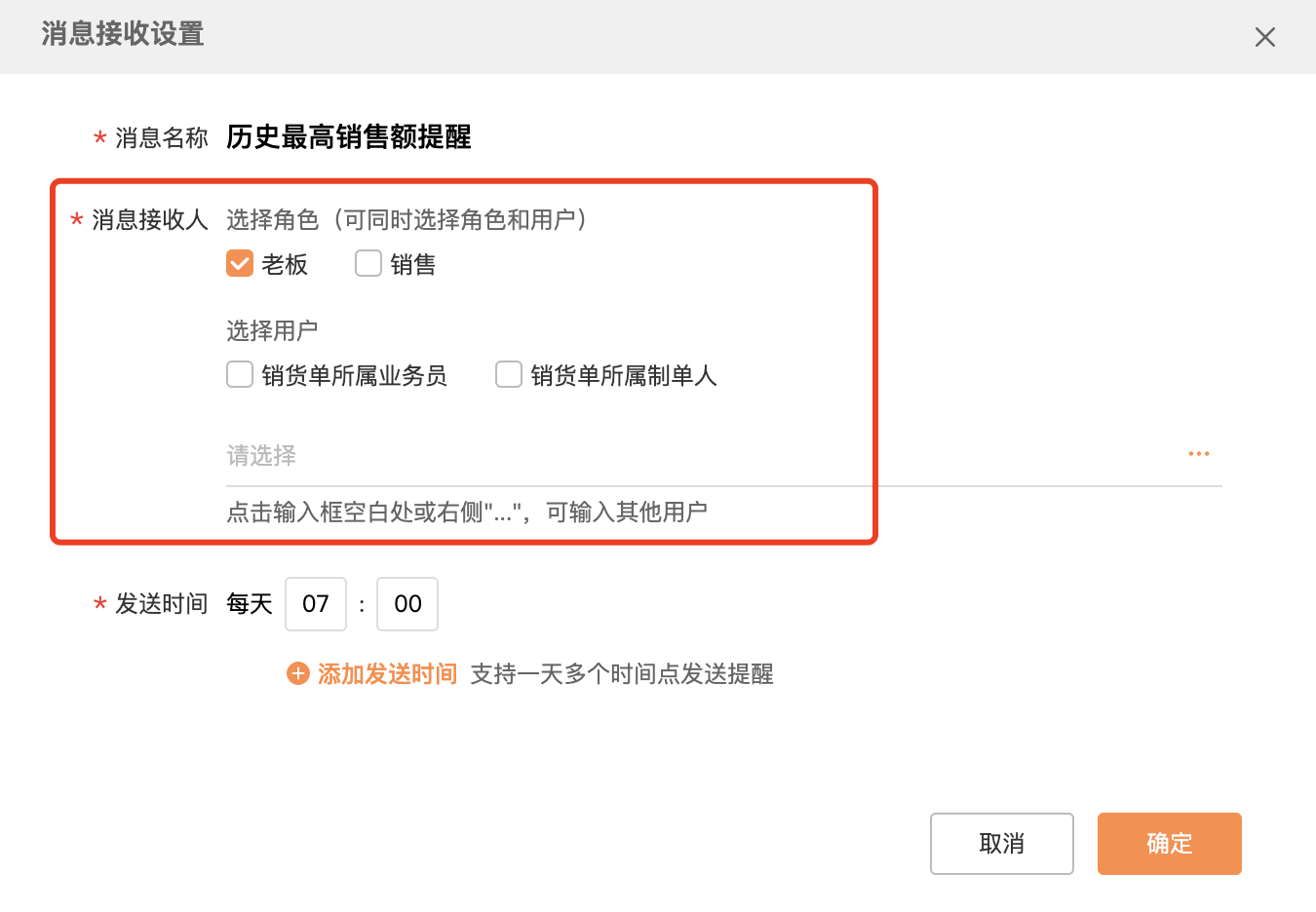Click the orange plus icon before 添加发送时间
This screenshot has height=912, width=1316.
(x=297, y=673)
